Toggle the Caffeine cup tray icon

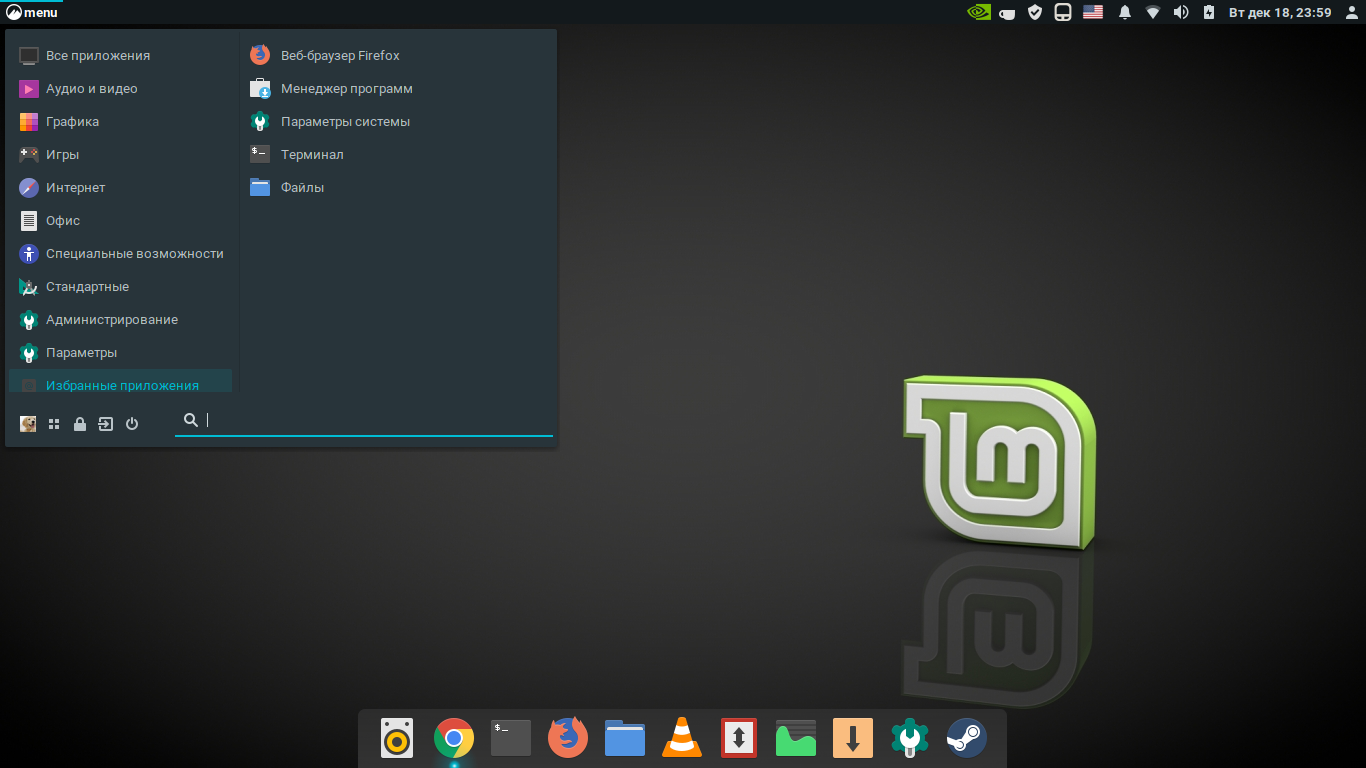coord(1008,12)
